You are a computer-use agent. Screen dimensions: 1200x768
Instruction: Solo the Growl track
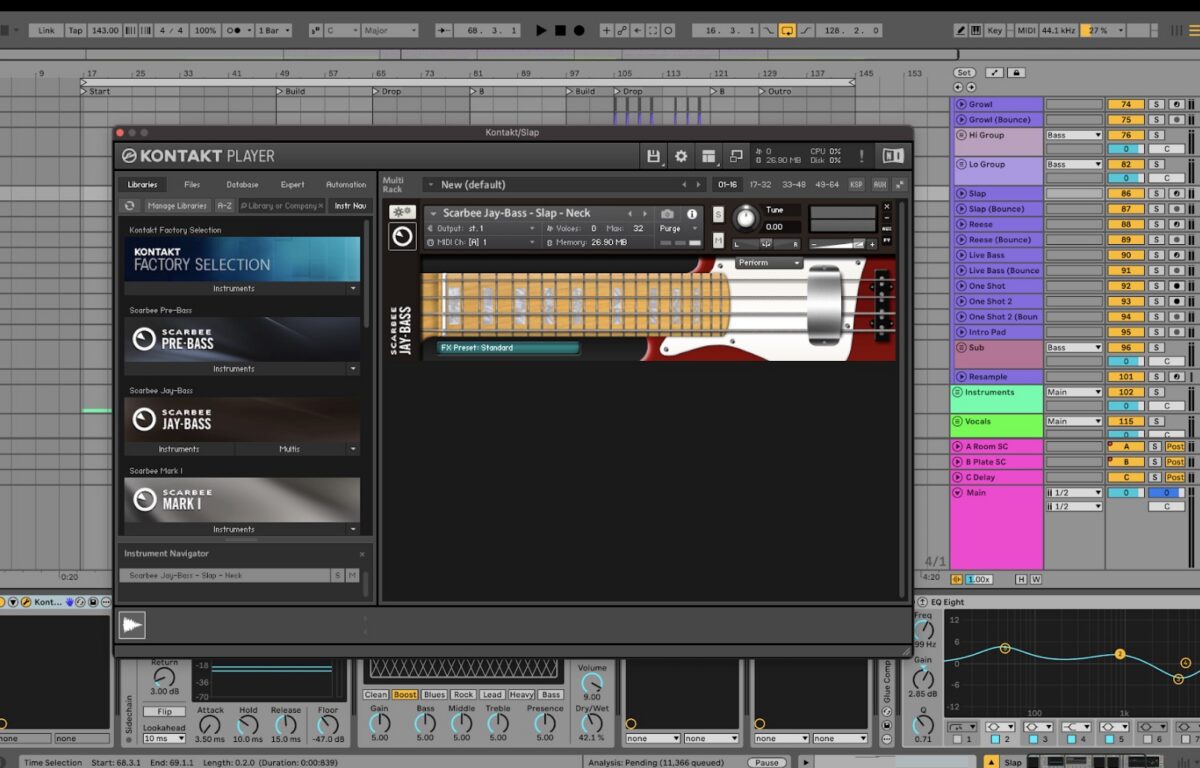coord(1155,104)
